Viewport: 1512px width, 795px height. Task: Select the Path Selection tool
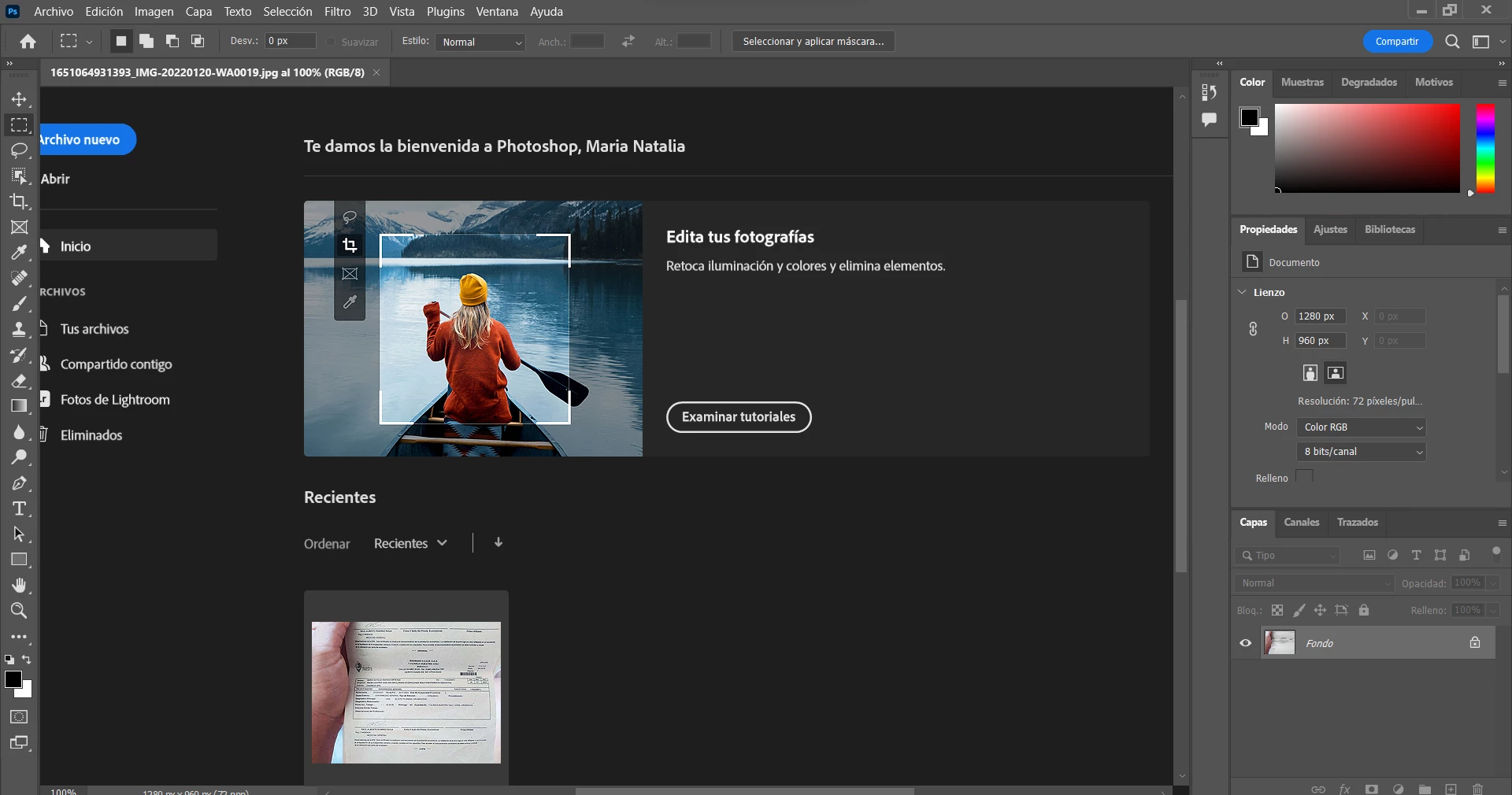coord(19,534)
